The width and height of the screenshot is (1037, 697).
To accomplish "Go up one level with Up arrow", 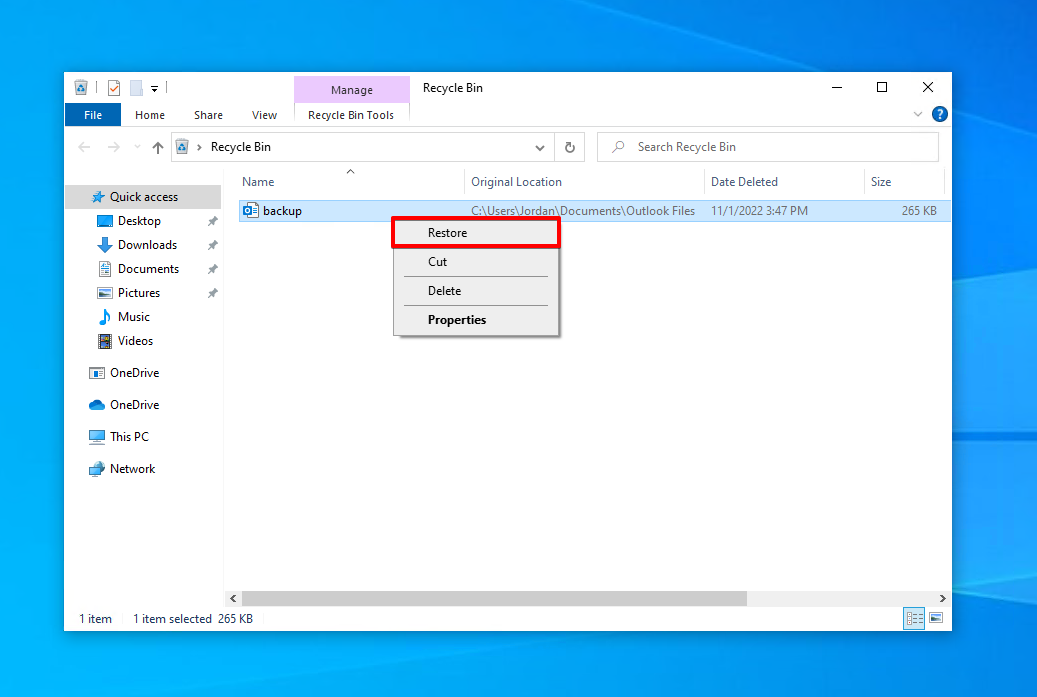I will (157, 147).
